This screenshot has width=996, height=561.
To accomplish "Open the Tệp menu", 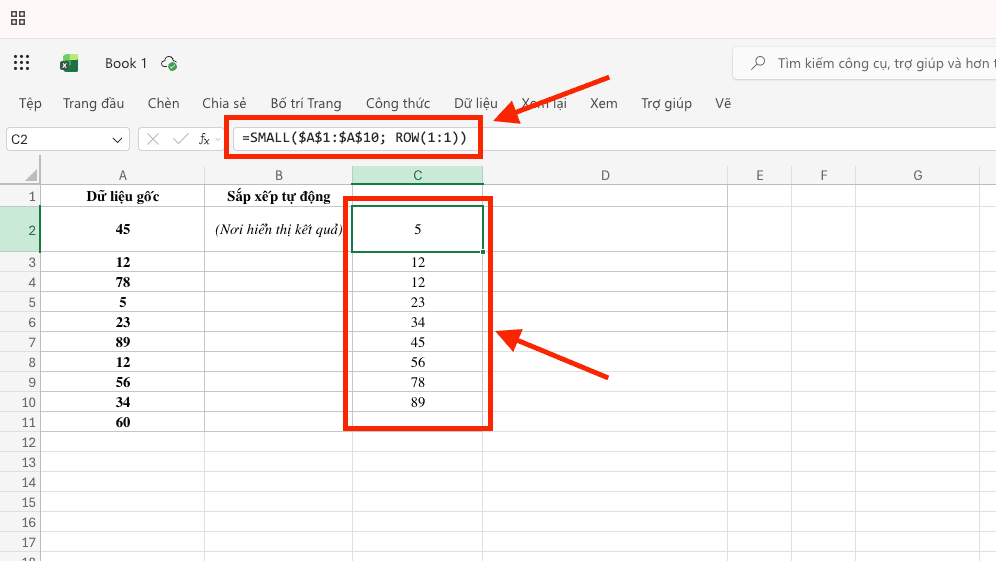I will 30,104.
